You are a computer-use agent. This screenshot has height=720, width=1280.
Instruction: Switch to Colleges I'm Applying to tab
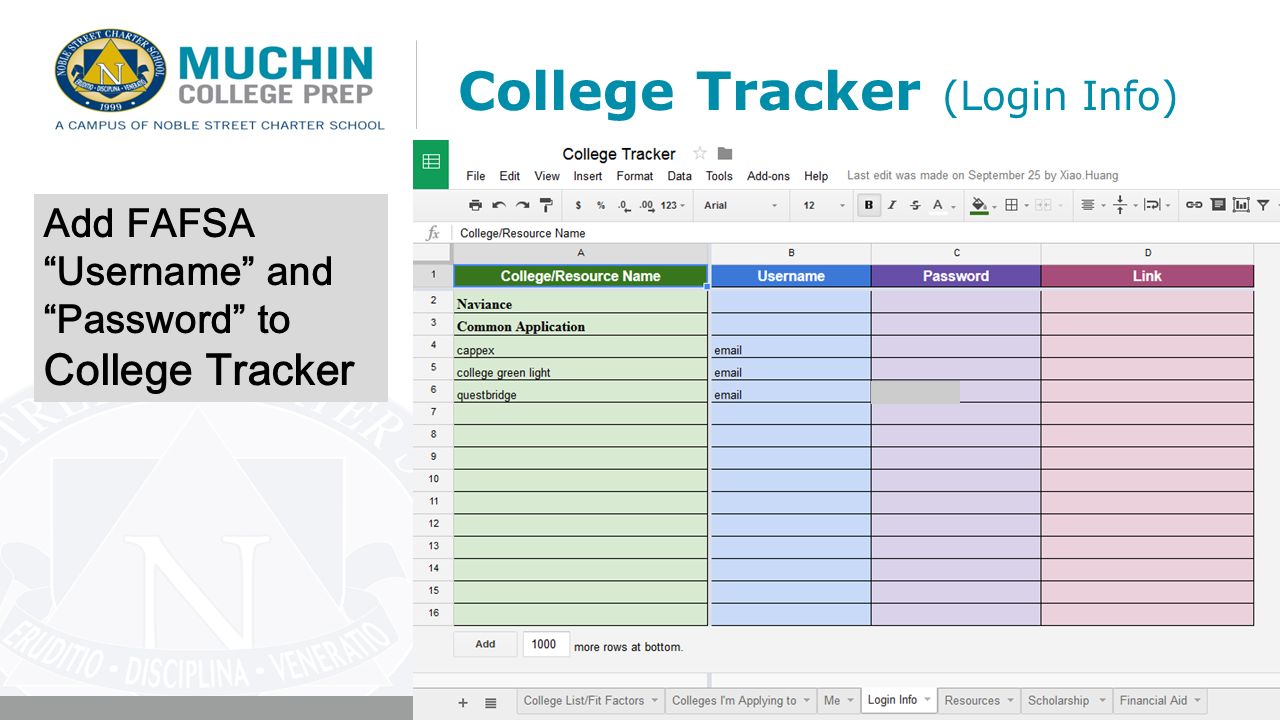[x=740, y=701]
